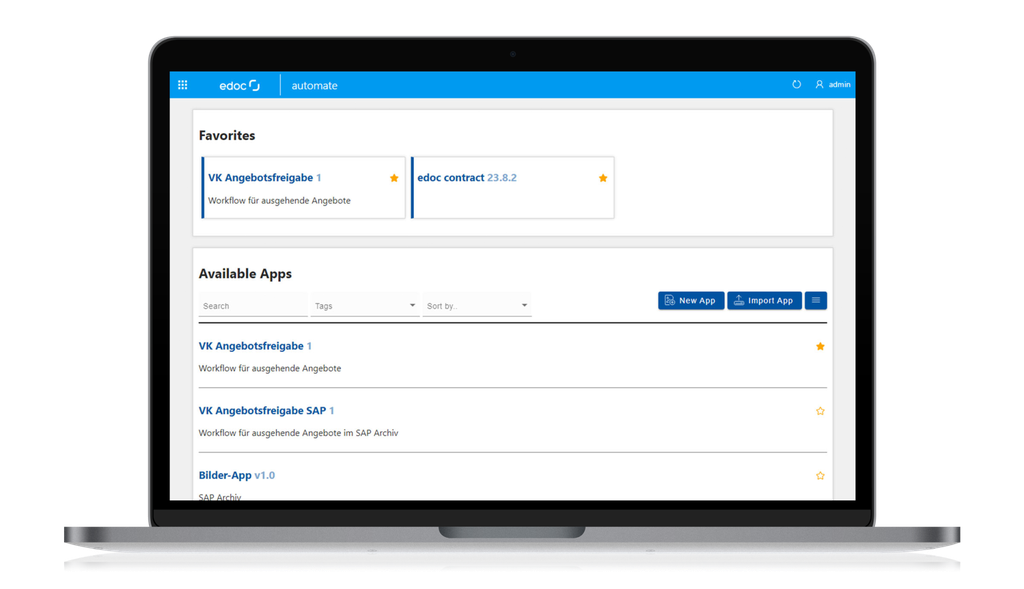
Task: Click the edoc logo
Action: point(240,86)
